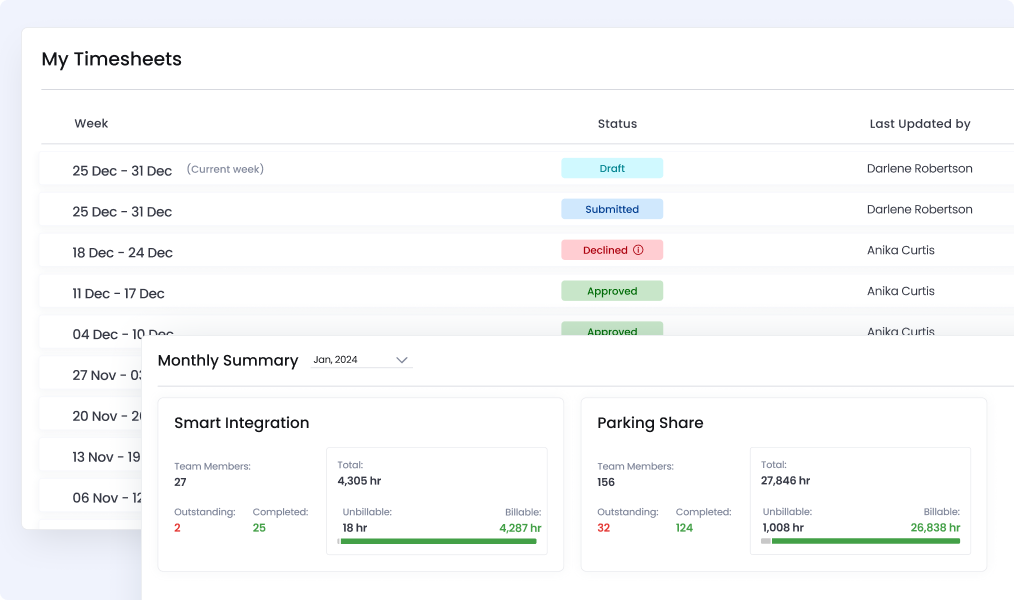The width and height of the screenshot is (1014, 600).
Task: Open the 18 Dec - 24 Dec timesheet
Action: 122,253
